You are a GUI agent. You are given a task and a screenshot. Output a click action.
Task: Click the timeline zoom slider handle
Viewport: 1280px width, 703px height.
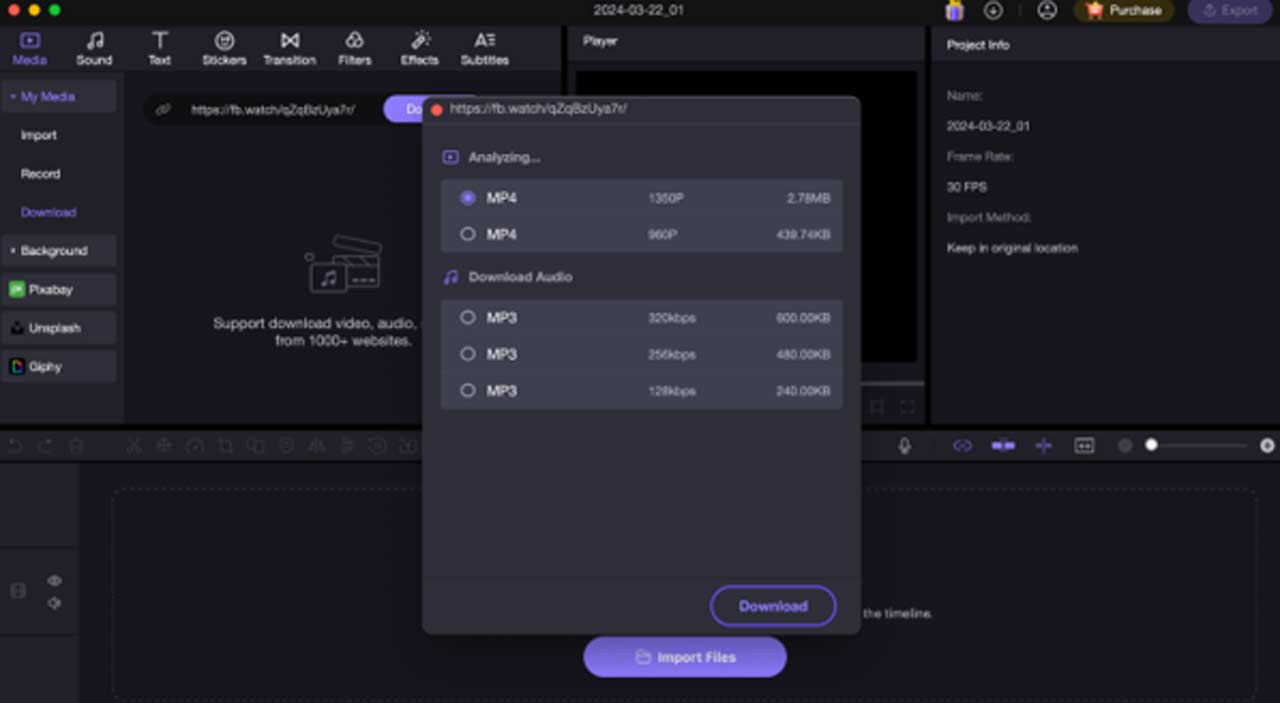pyautogui.click(x=1151, y=445)
